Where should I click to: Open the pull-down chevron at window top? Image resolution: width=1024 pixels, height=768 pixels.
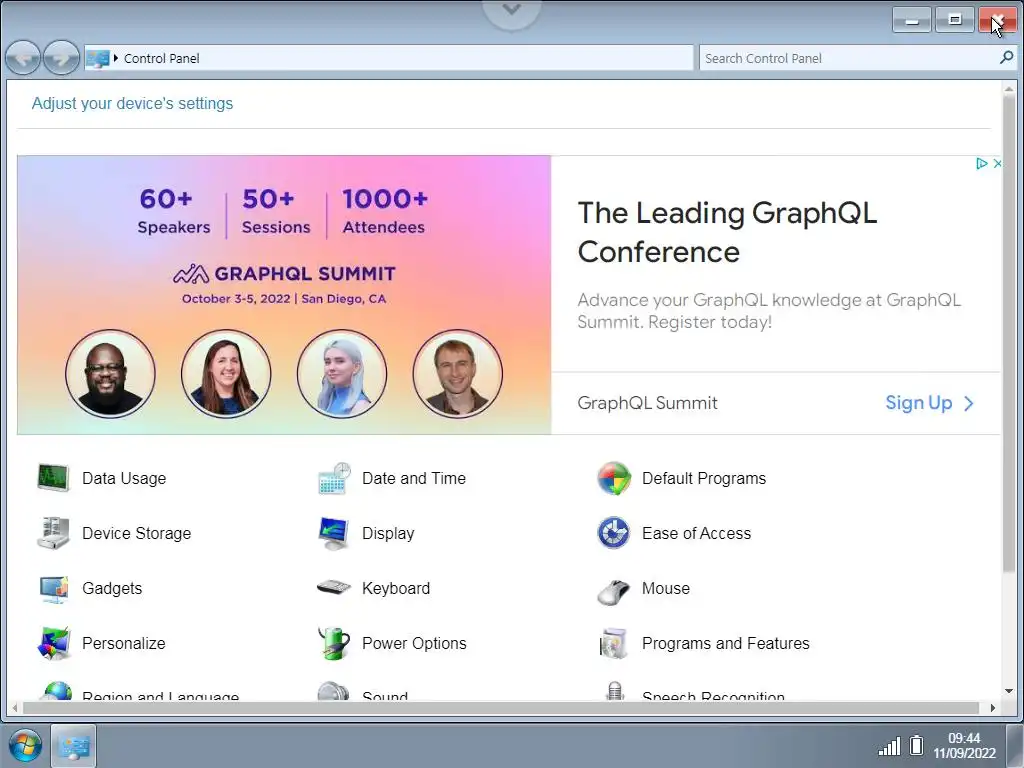512,10
